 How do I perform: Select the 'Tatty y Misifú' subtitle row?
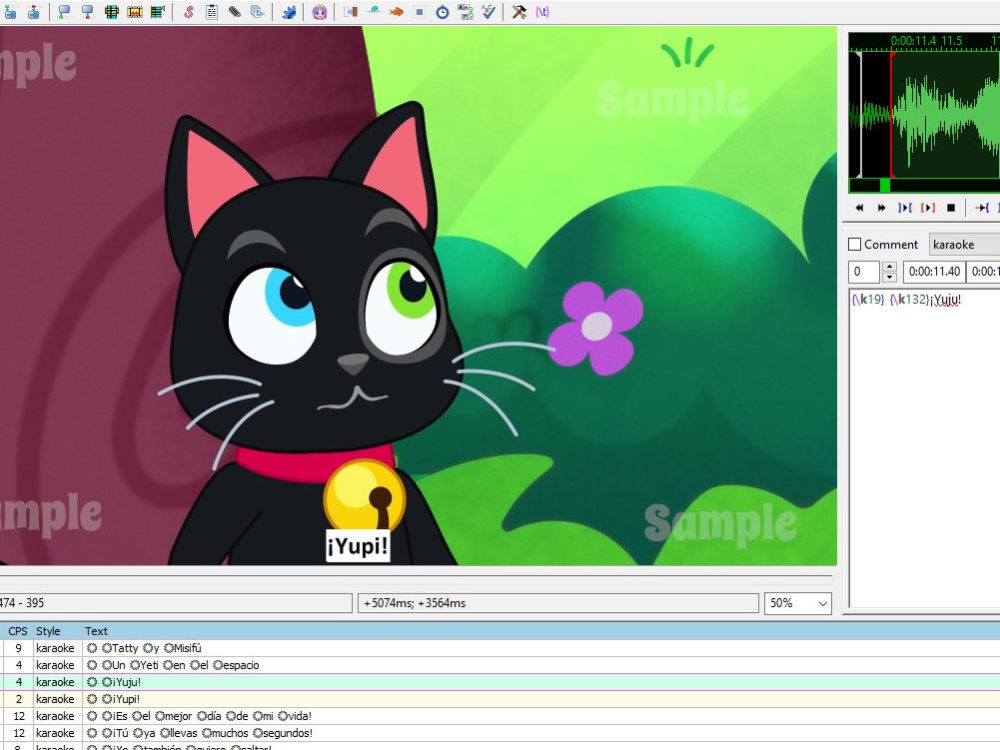[x=500, y=648]
